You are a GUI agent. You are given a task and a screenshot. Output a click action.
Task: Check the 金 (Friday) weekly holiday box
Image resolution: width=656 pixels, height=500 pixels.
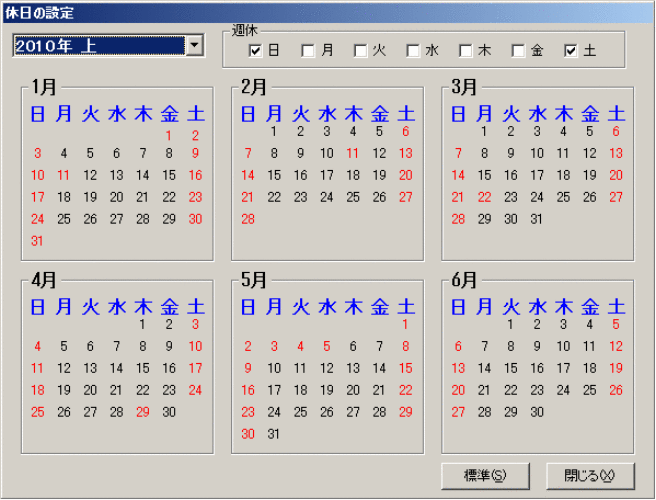[x=518, y=50]
